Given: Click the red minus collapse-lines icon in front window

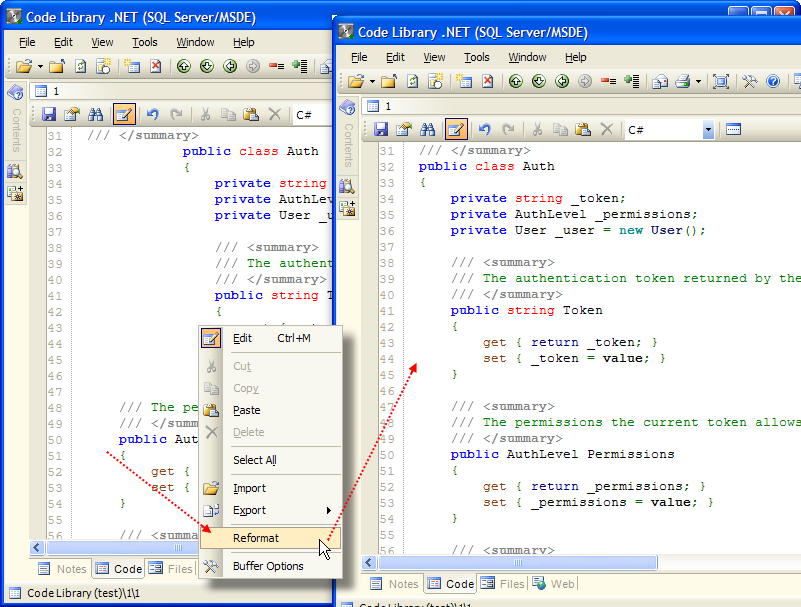Looking at the screenshot, I should [x=608, y=81].
